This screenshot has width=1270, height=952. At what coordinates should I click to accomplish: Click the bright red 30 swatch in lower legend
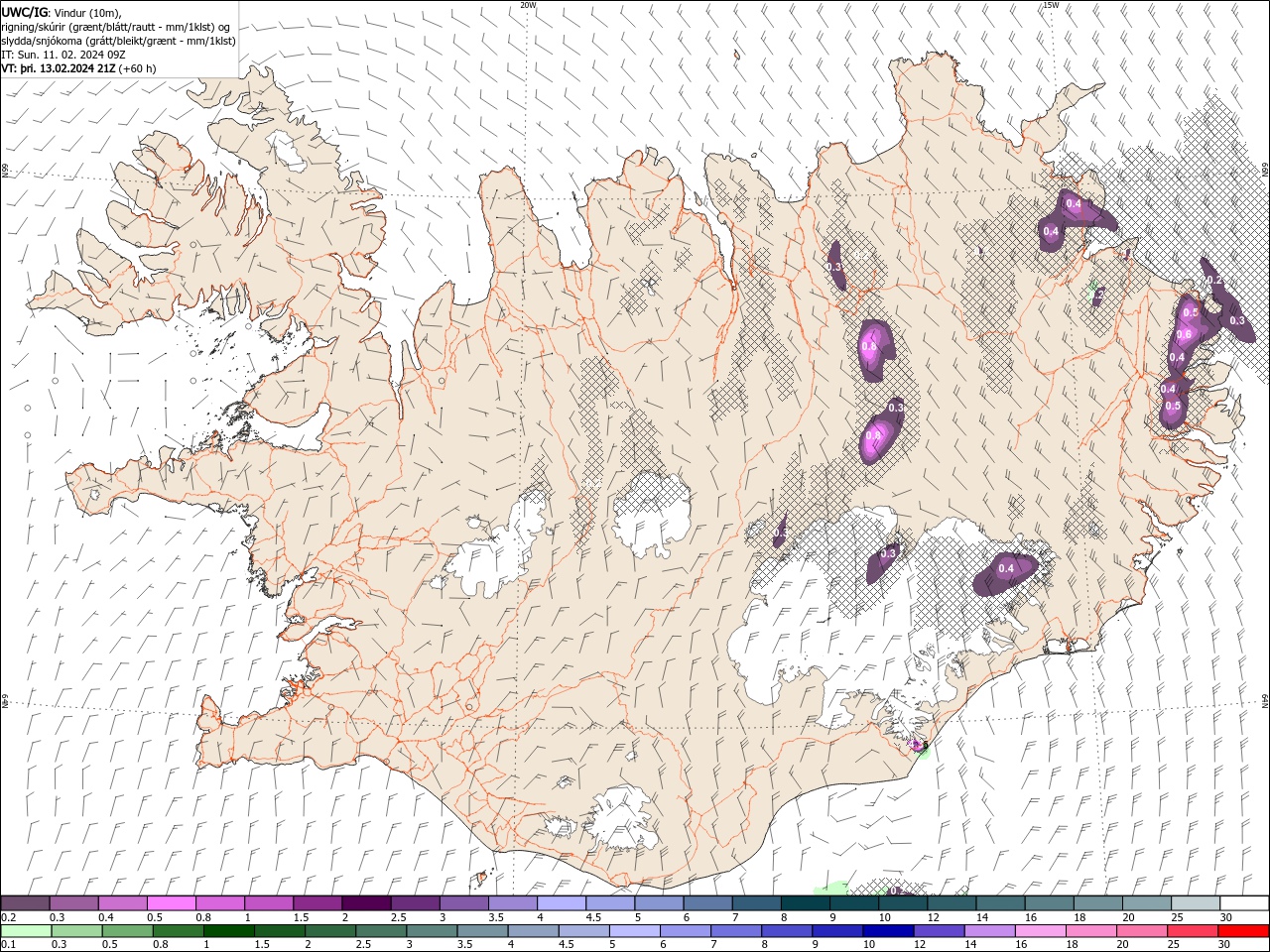pyautogui.click(x=1244, y=931)
